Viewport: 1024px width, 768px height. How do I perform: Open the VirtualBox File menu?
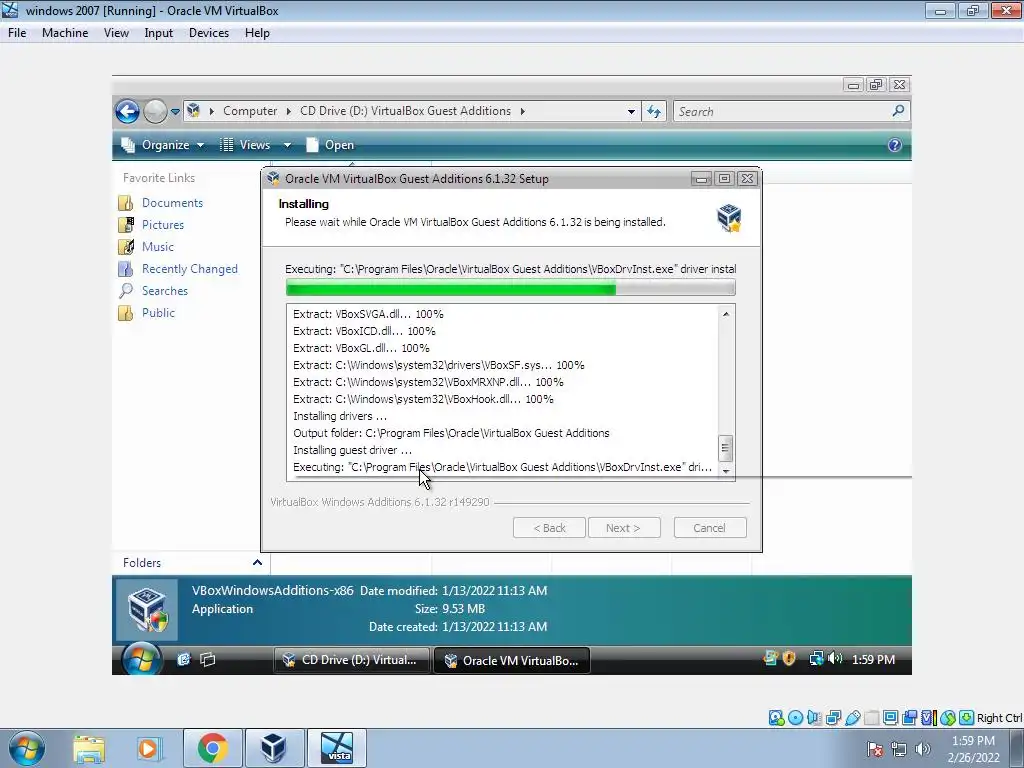tap(17, 33)
